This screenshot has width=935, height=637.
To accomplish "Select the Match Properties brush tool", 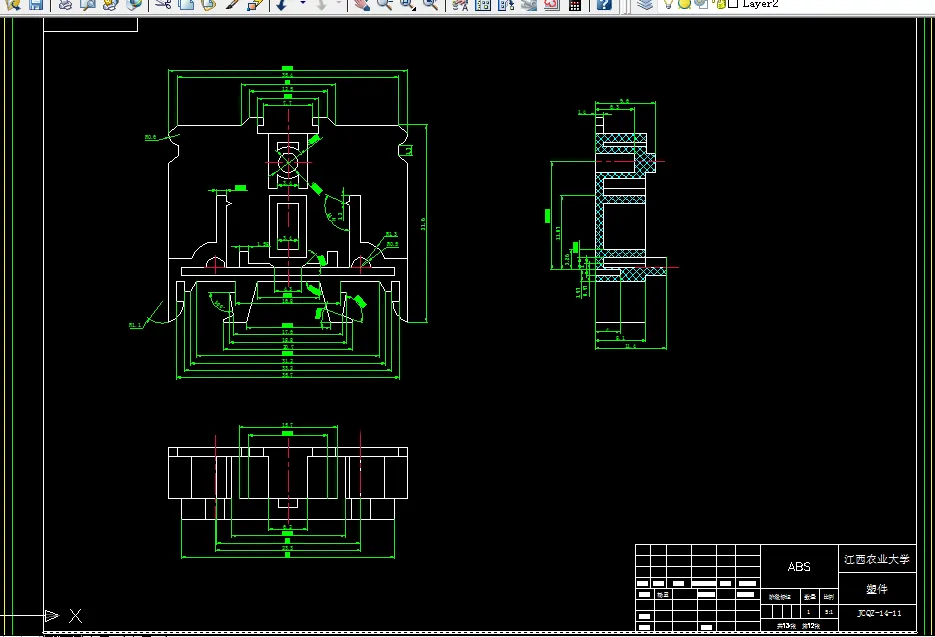I will pyautogui.click(x=233, y=4).
